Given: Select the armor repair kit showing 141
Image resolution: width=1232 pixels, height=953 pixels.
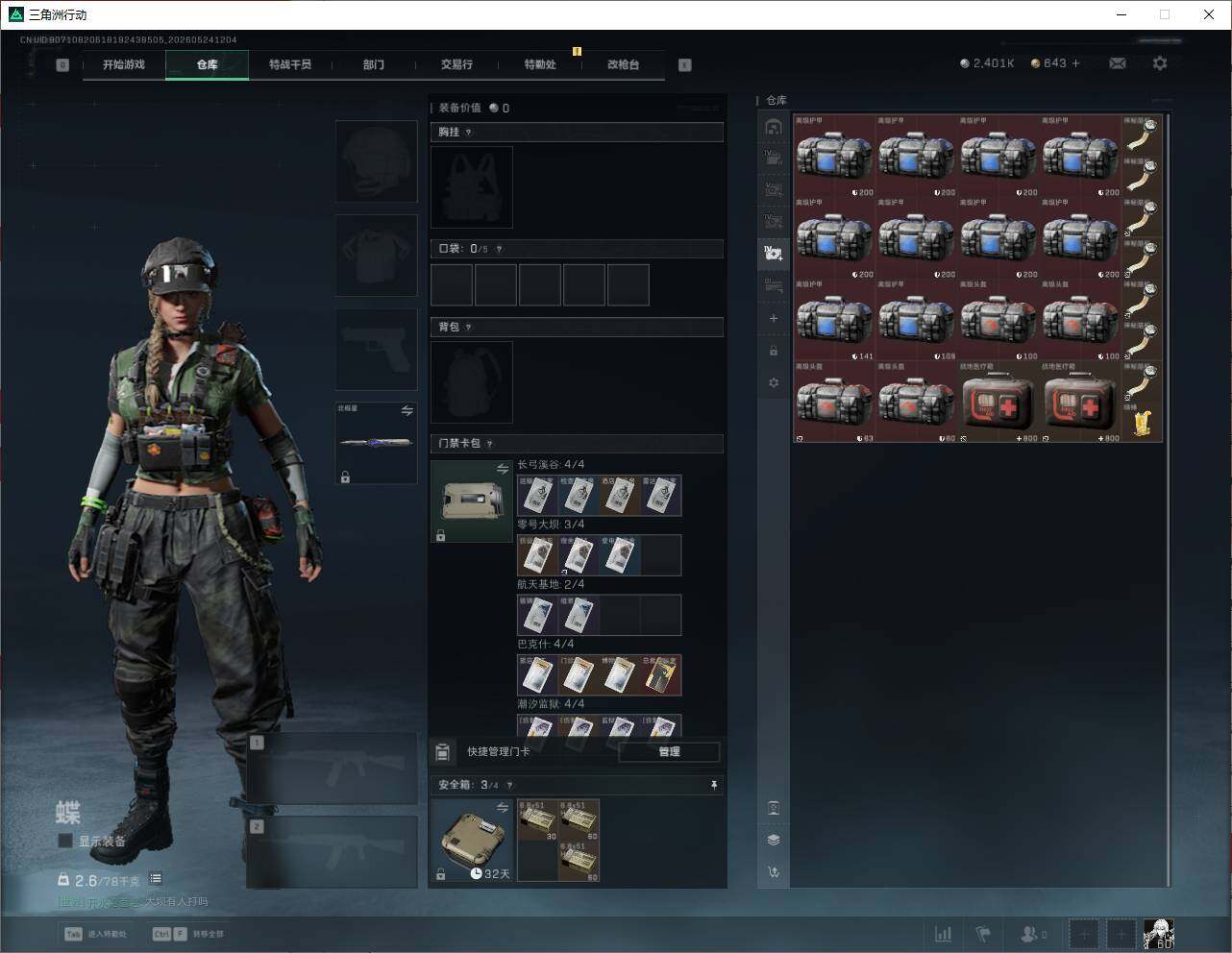Looking at the screenshot, I should click(x=834, y=320).
